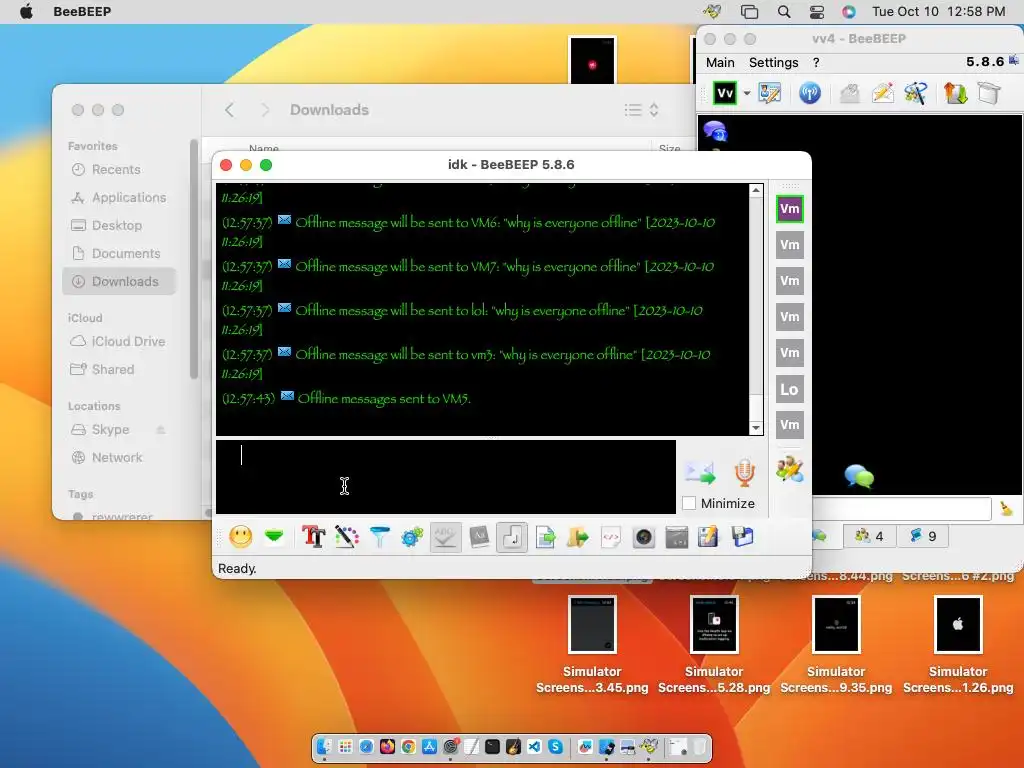The image size is (1024, 768).
Task: Click the chat message input field
Action: click(445, 477)
